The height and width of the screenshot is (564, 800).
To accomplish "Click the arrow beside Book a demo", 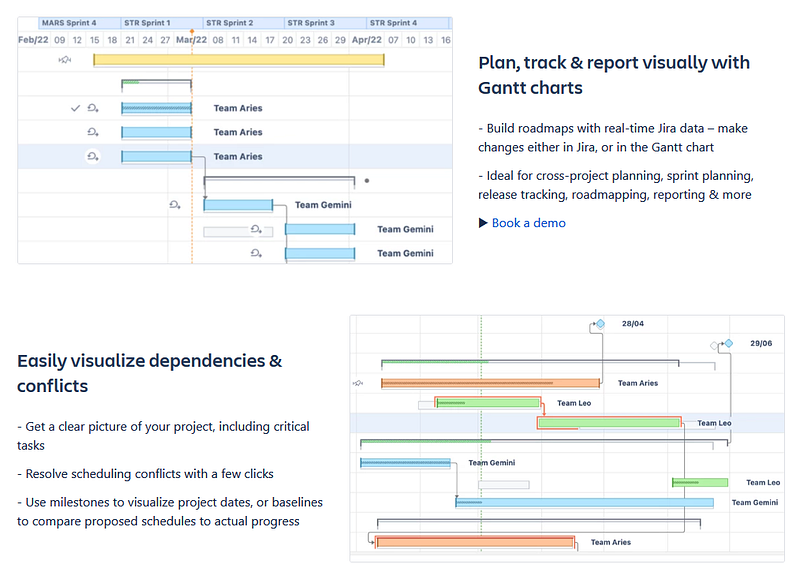I will coord(483,223).
